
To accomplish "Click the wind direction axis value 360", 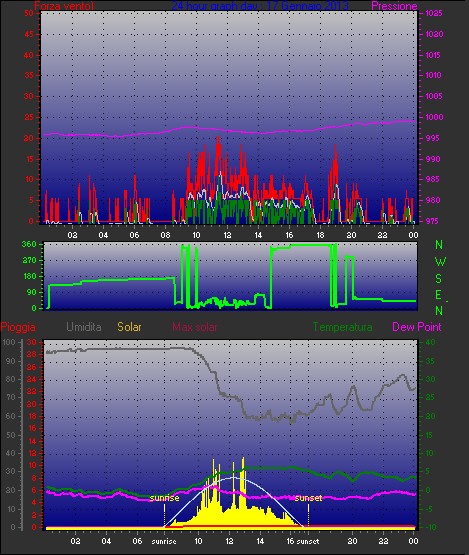I will (x=29, y=244).
